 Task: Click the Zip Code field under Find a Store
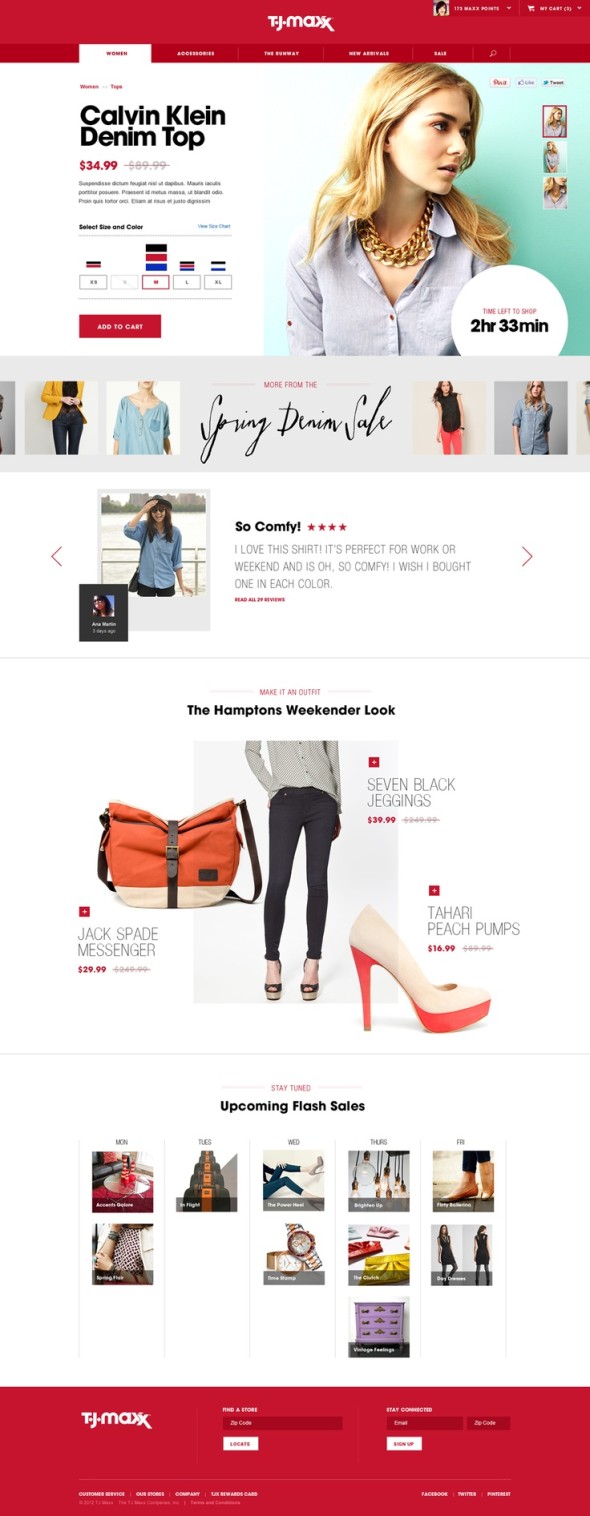pyautogui.click(x=282, y=1423)
